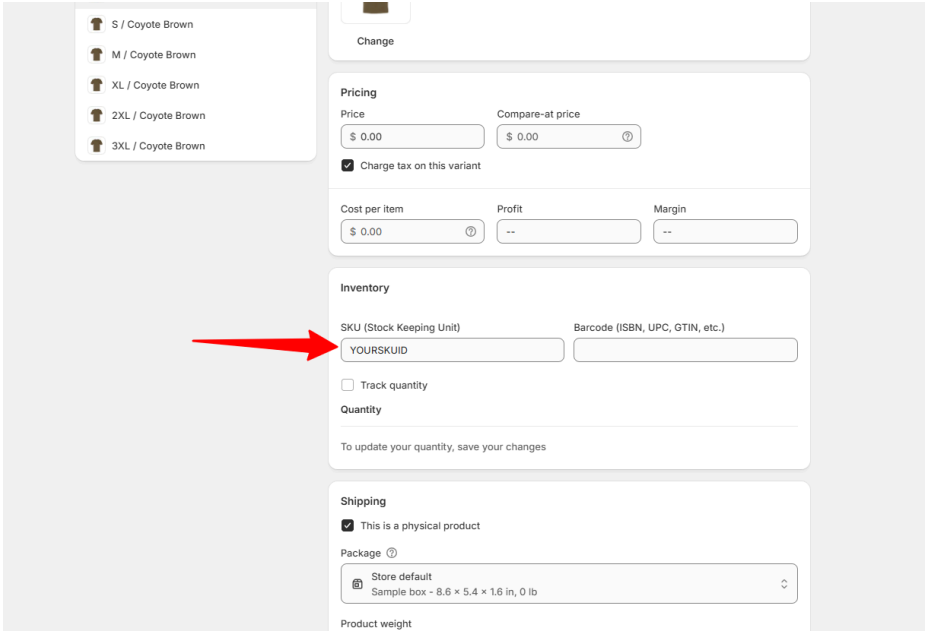Viewport: 929px width, 636px height.
Task: Toggle This is a physical product checkbox
Action: pyautogui.click(x=348, y=526)
